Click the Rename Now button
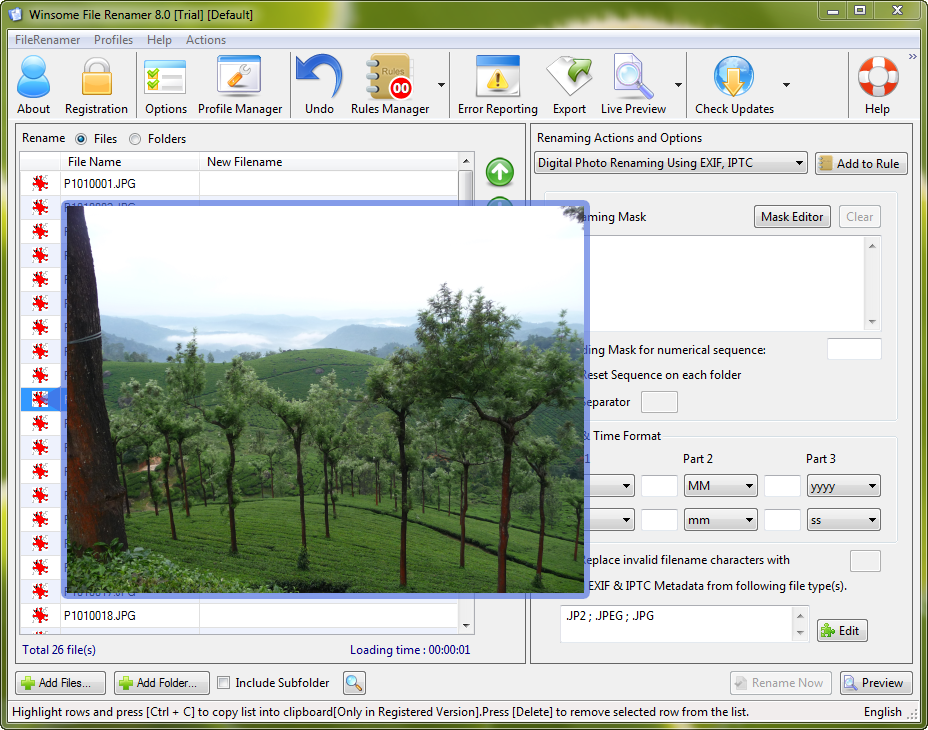Image resolution: width=928 pixels, height=730 pixels. coord(781,683)
